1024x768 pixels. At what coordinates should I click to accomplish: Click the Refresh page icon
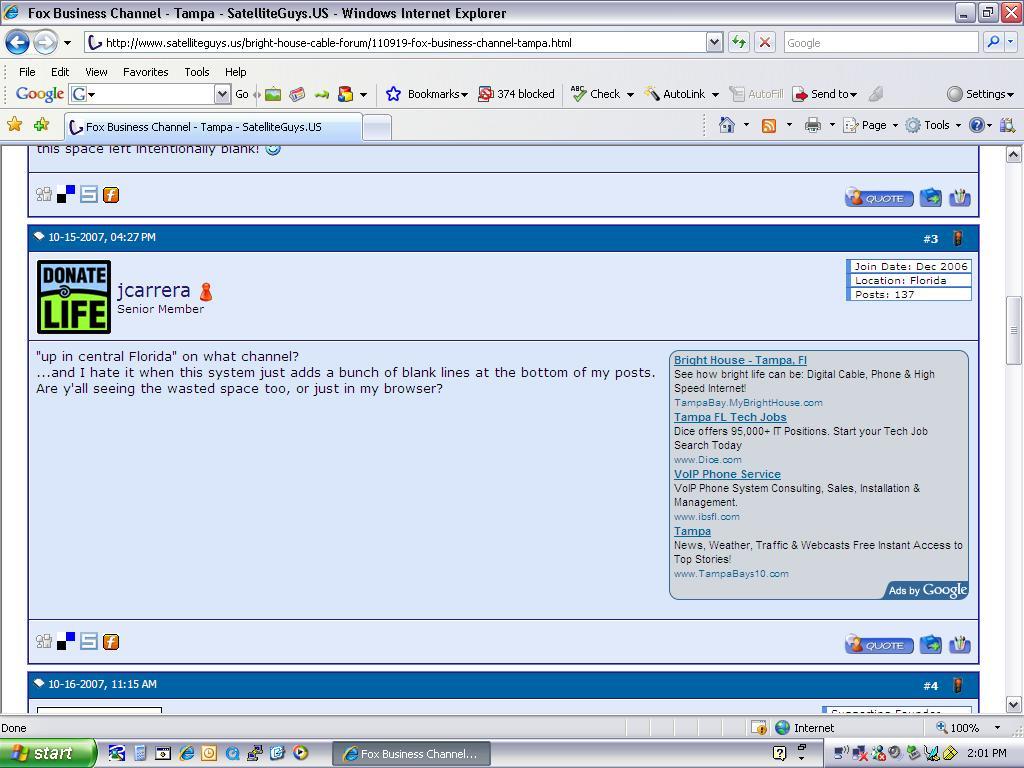click(739, 42)
